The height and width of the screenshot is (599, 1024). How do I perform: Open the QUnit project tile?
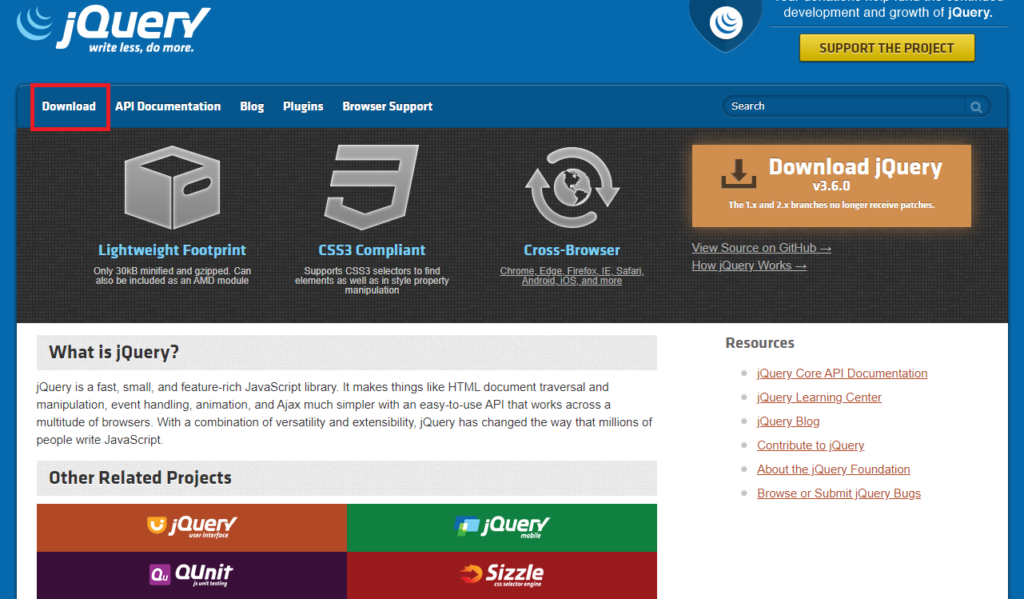click(x=192, y=574)
